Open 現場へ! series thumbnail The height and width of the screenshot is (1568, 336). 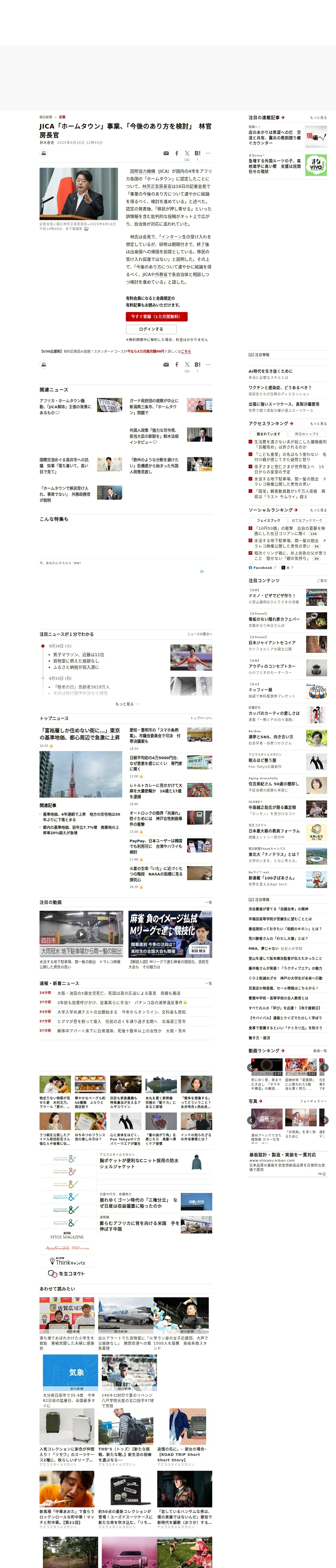[x=316, y=137]
